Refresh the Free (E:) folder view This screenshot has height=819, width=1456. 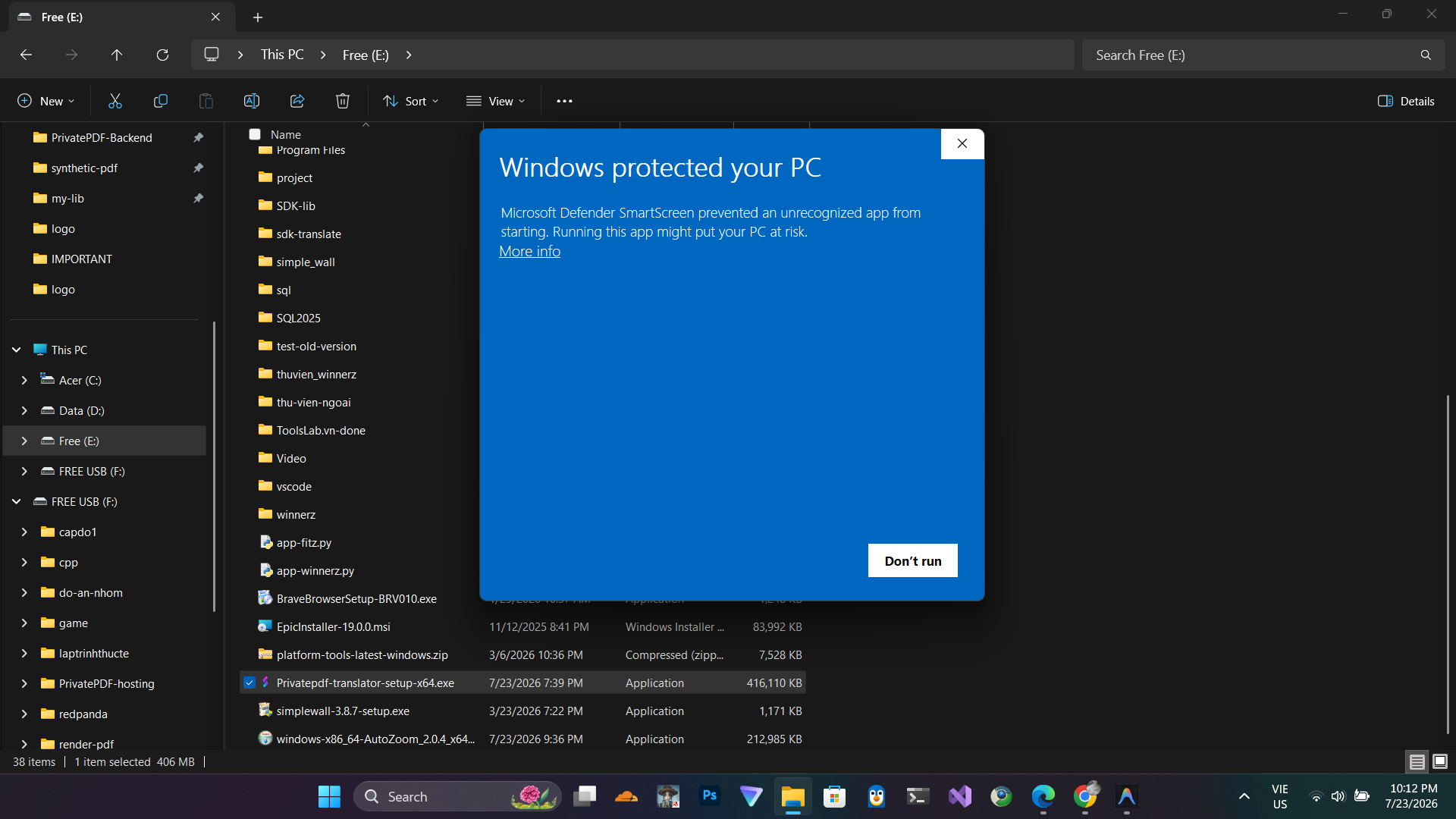162,55
